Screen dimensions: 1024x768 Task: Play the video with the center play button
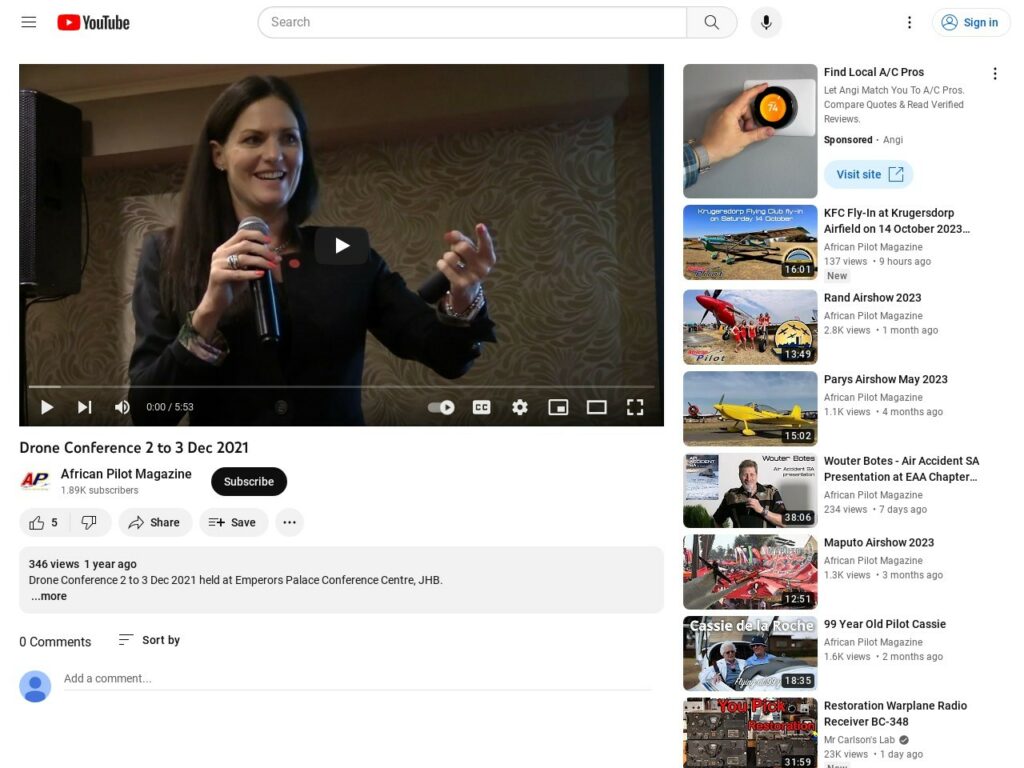pos(342,246)
